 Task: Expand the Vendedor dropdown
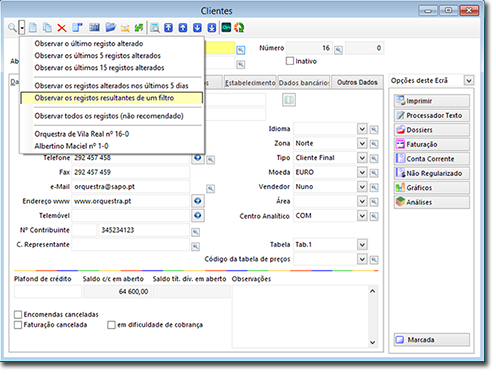(362, 187)
